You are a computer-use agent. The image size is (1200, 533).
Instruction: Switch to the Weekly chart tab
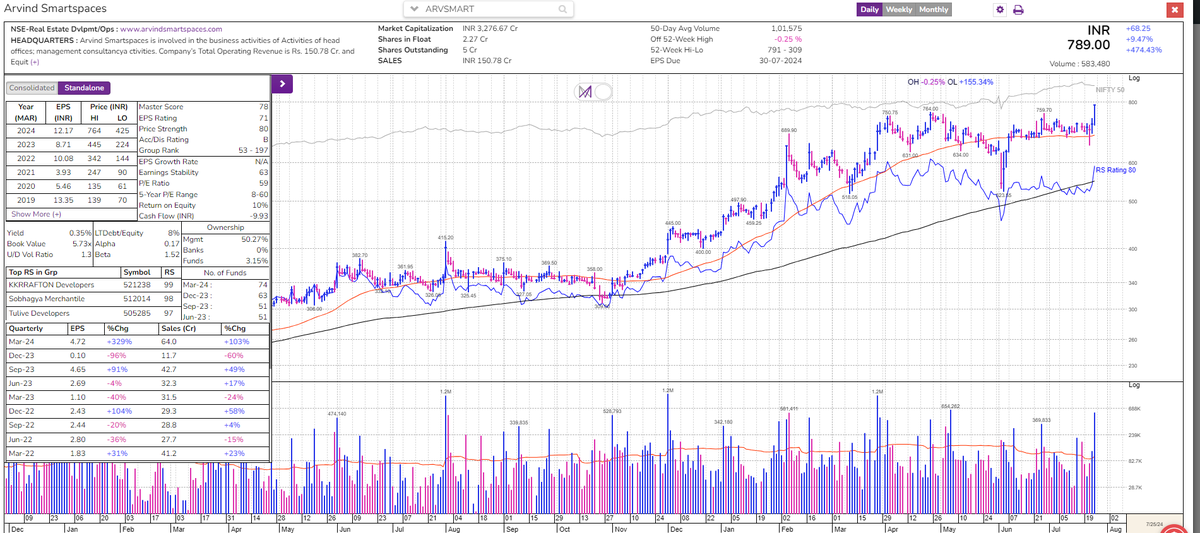(x=899, y=10)
